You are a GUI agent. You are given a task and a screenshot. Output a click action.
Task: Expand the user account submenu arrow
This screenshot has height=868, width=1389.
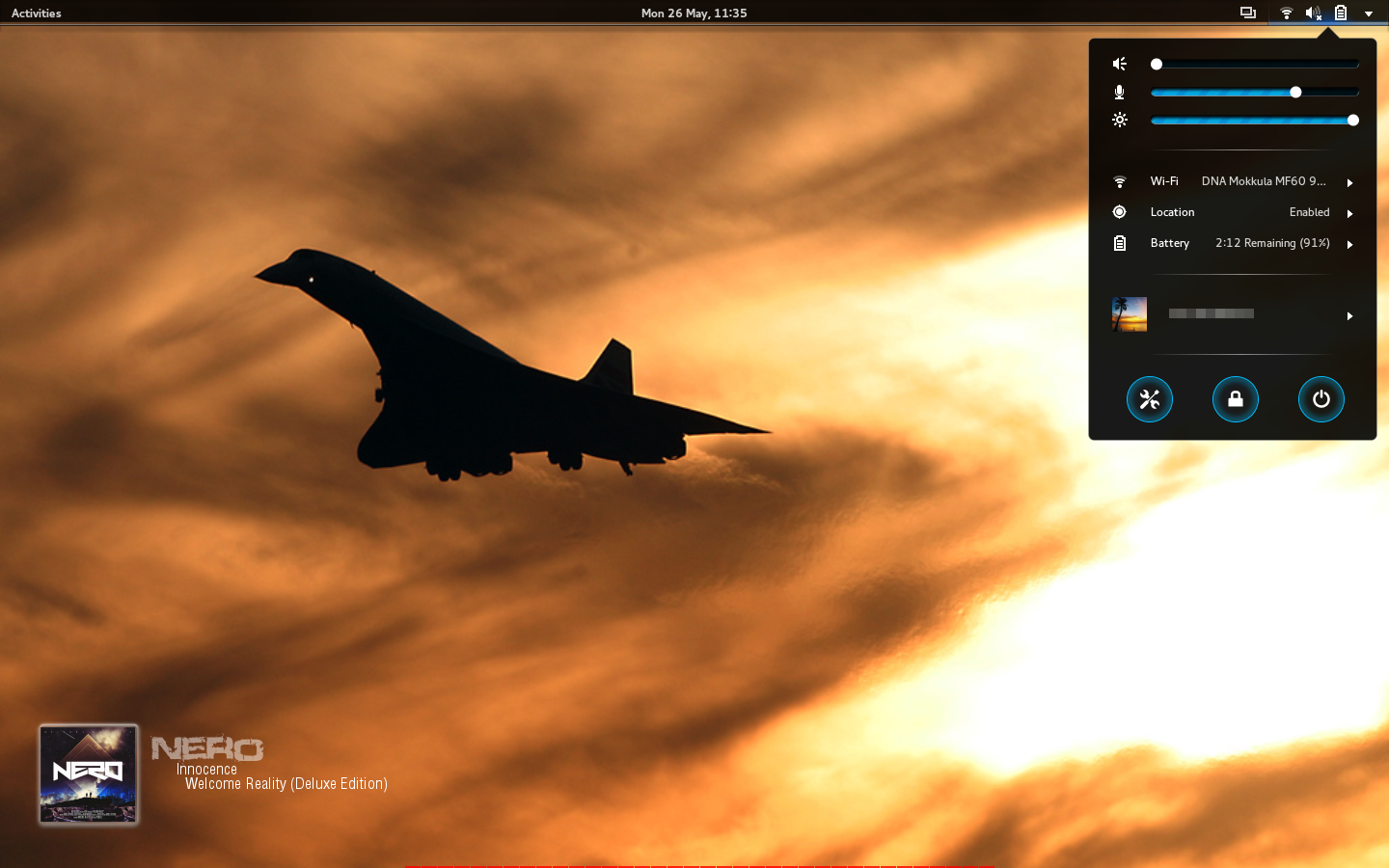1350,315
